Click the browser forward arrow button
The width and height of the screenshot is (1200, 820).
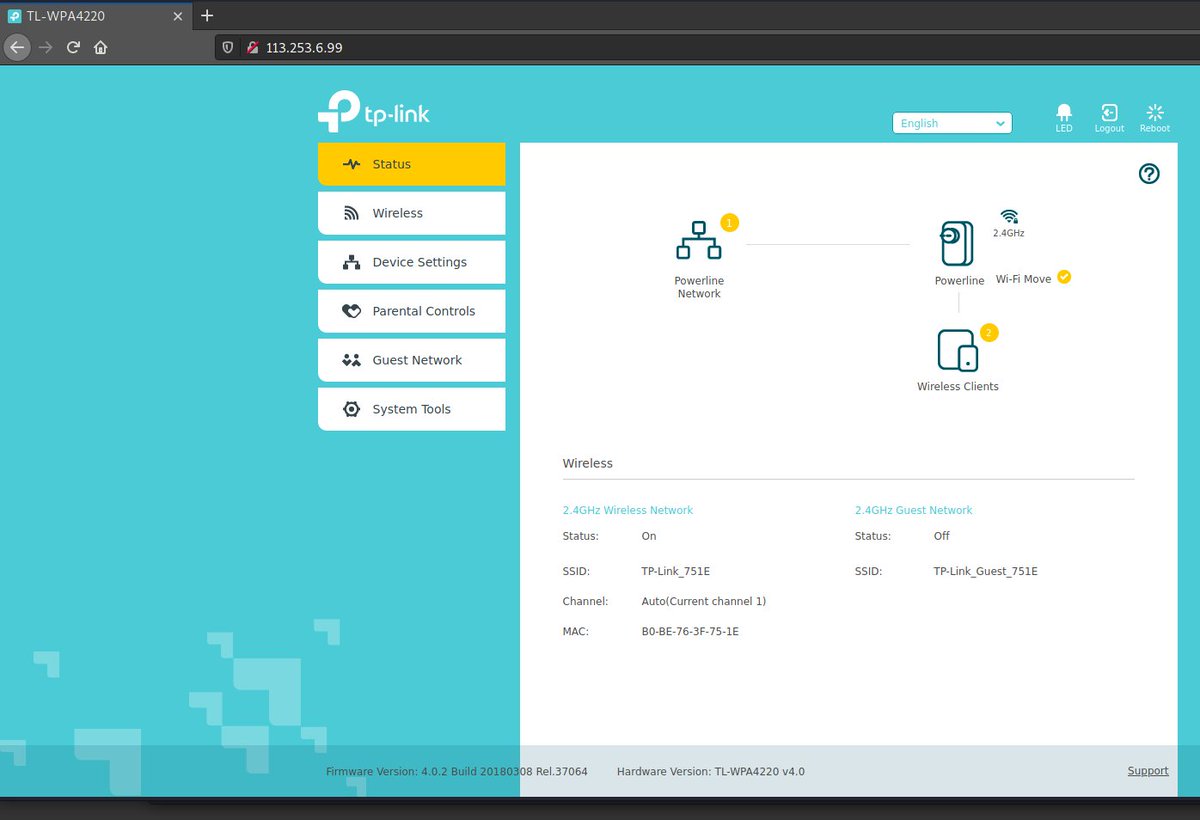pos(45,47)
